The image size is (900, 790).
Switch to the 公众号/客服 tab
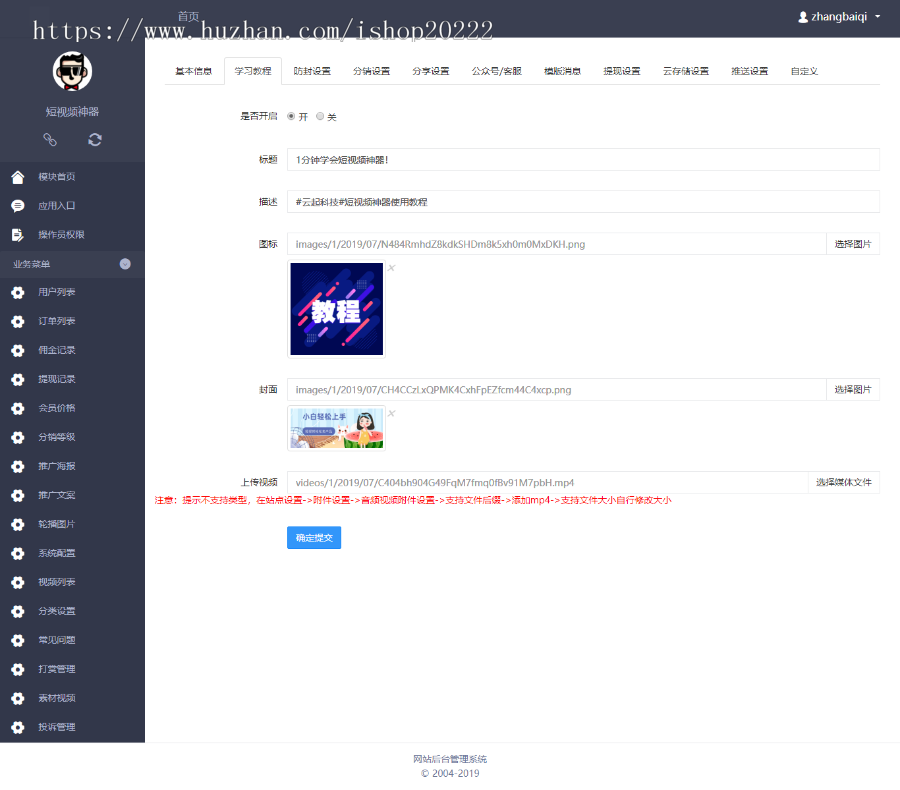tap(496, 71)
